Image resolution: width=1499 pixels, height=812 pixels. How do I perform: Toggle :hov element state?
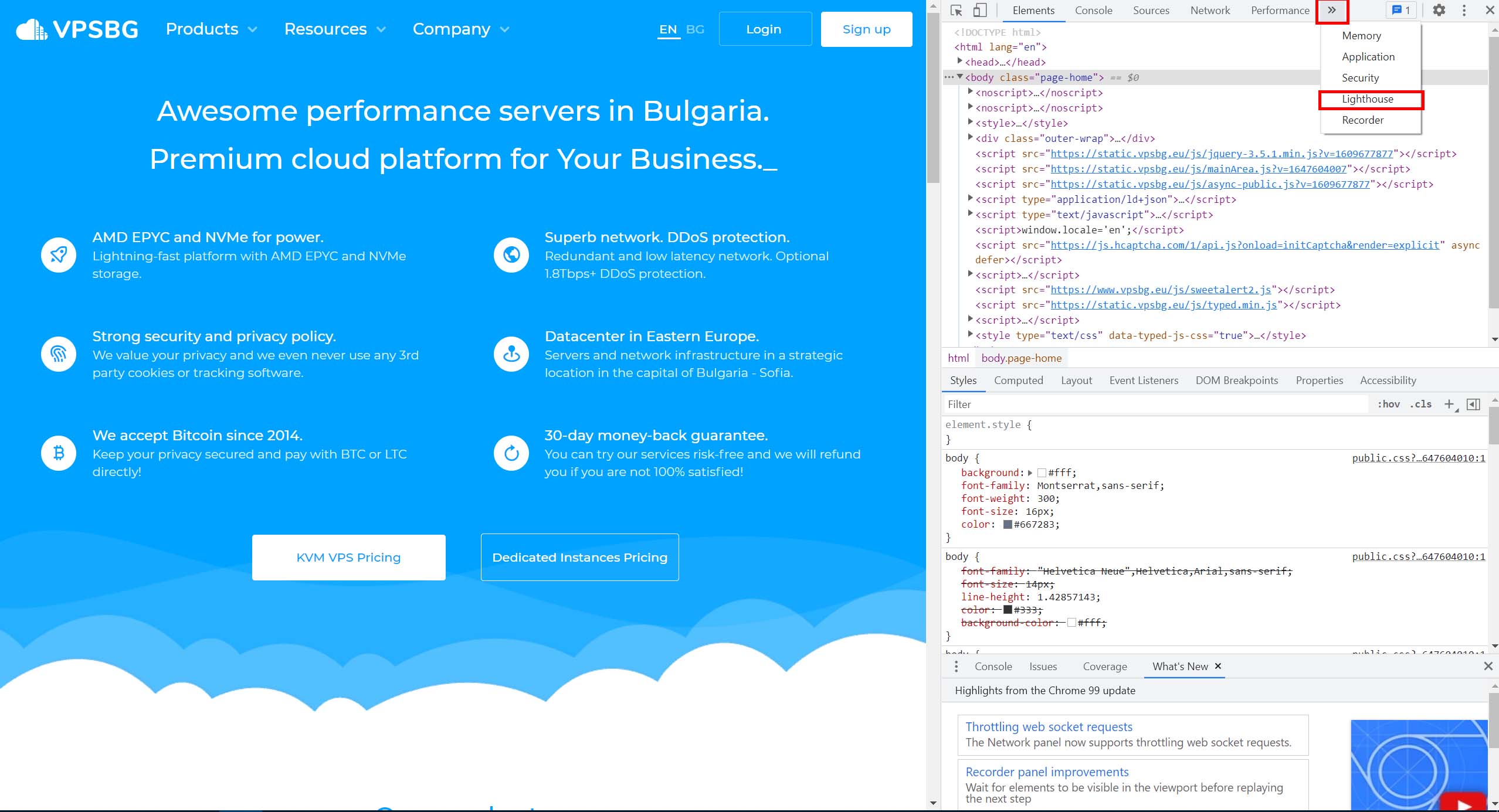click(1388, 405)
